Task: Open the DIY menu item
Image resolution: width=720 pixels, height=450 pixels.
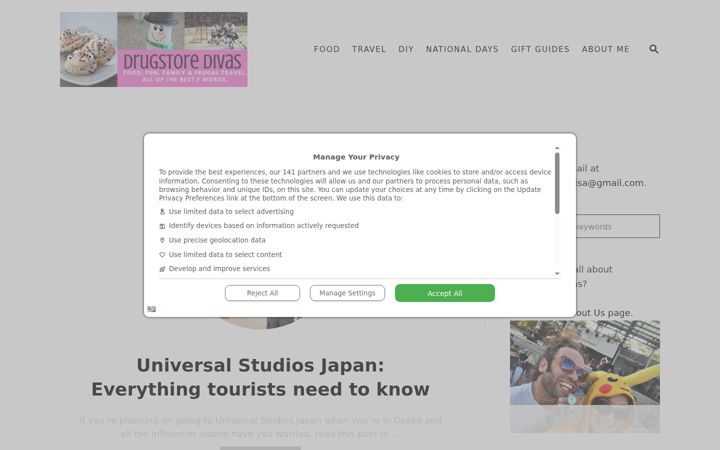Action: click(406, 49)
